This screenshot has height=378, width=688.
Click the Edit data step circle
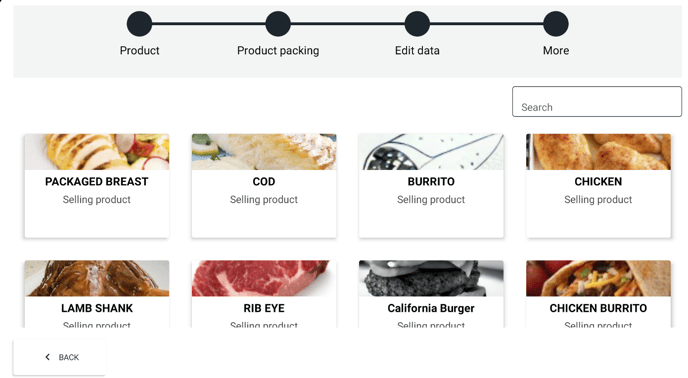click(417, 24)
